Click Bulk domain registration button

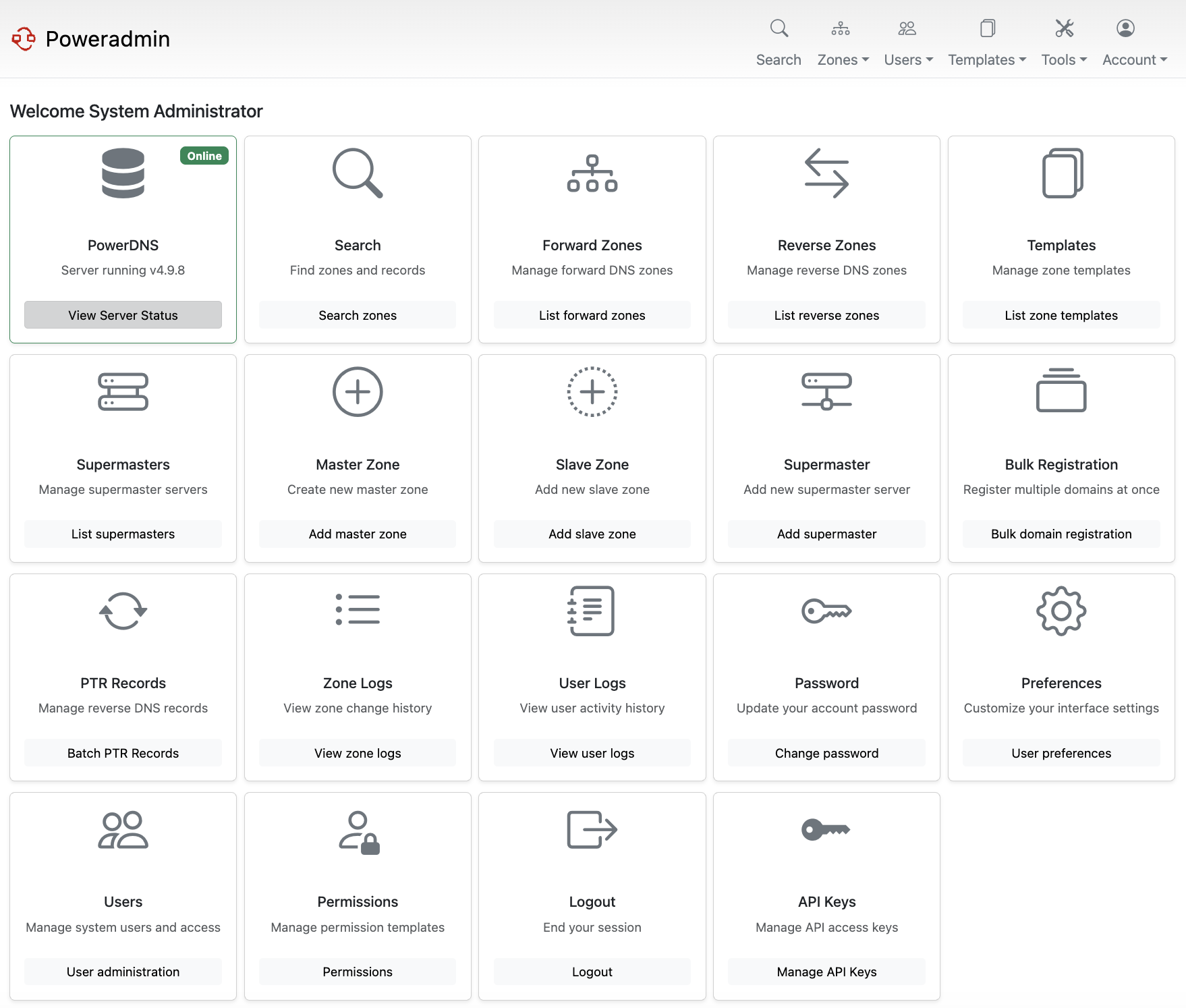(1061, 534)
